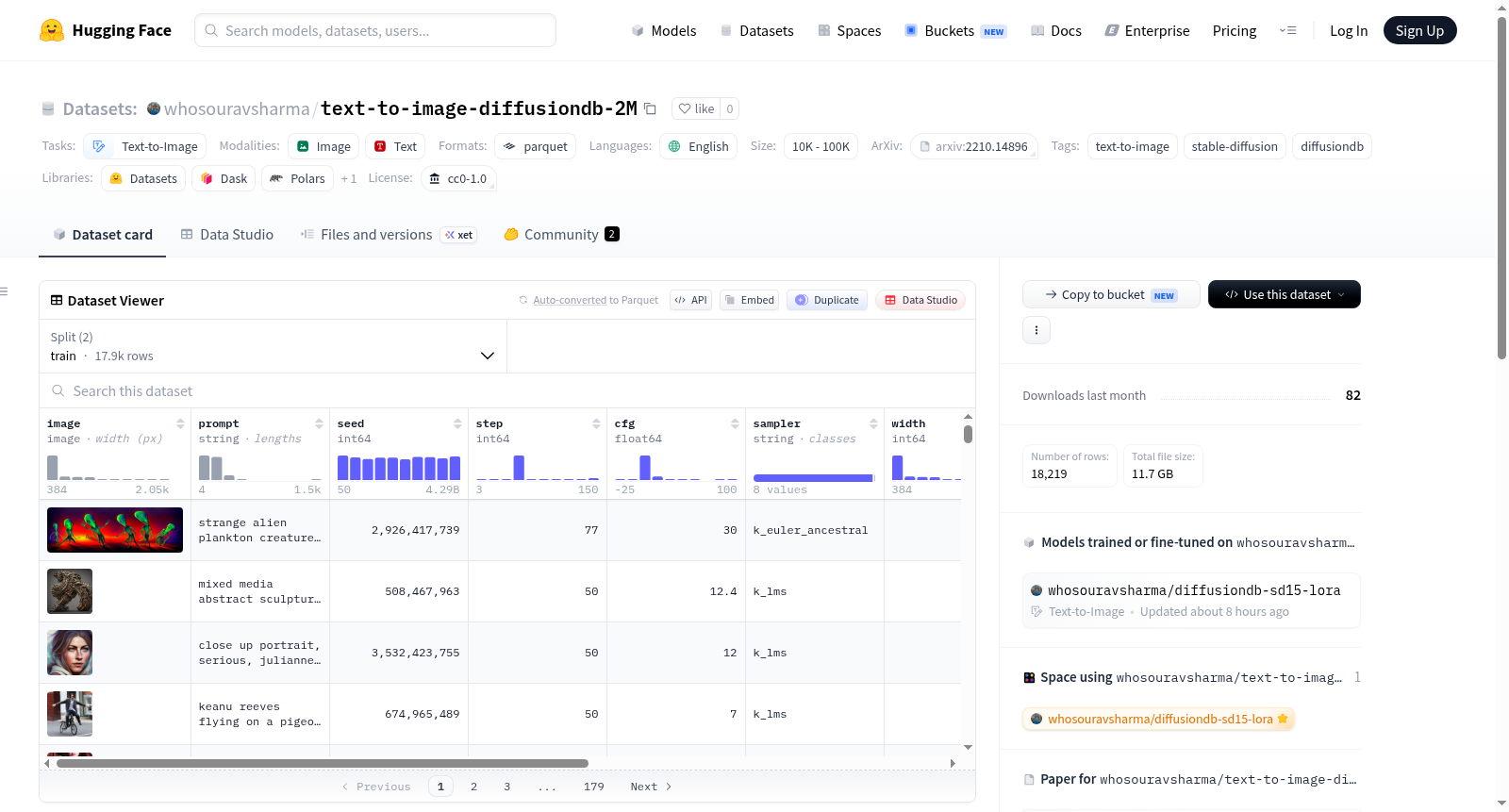This screenshot has width=1509, height=812.
Task: Open Data Studio from the viewer header
Action: [920, 300]
